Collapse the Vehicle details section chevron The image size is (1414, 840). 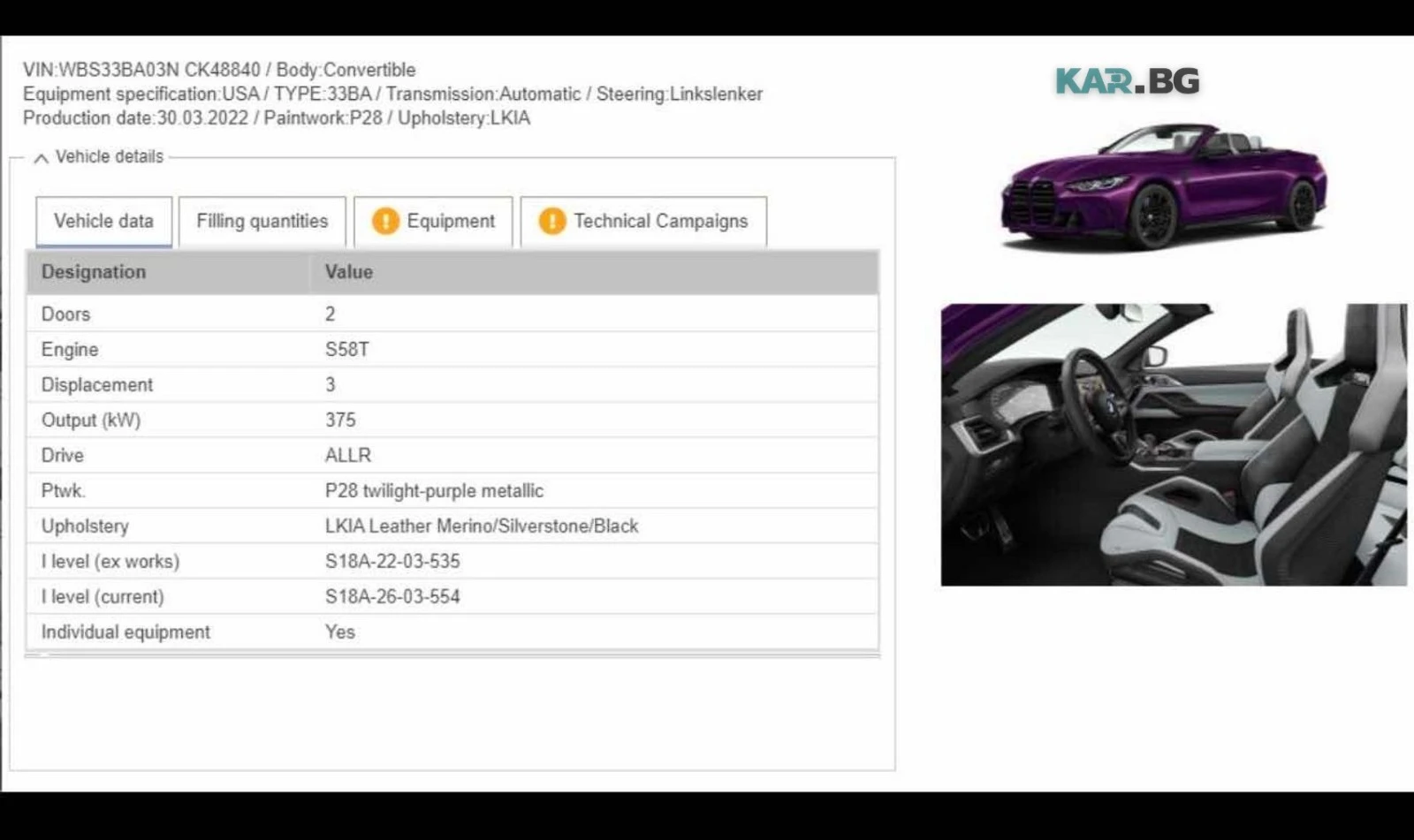pos(41,158)
